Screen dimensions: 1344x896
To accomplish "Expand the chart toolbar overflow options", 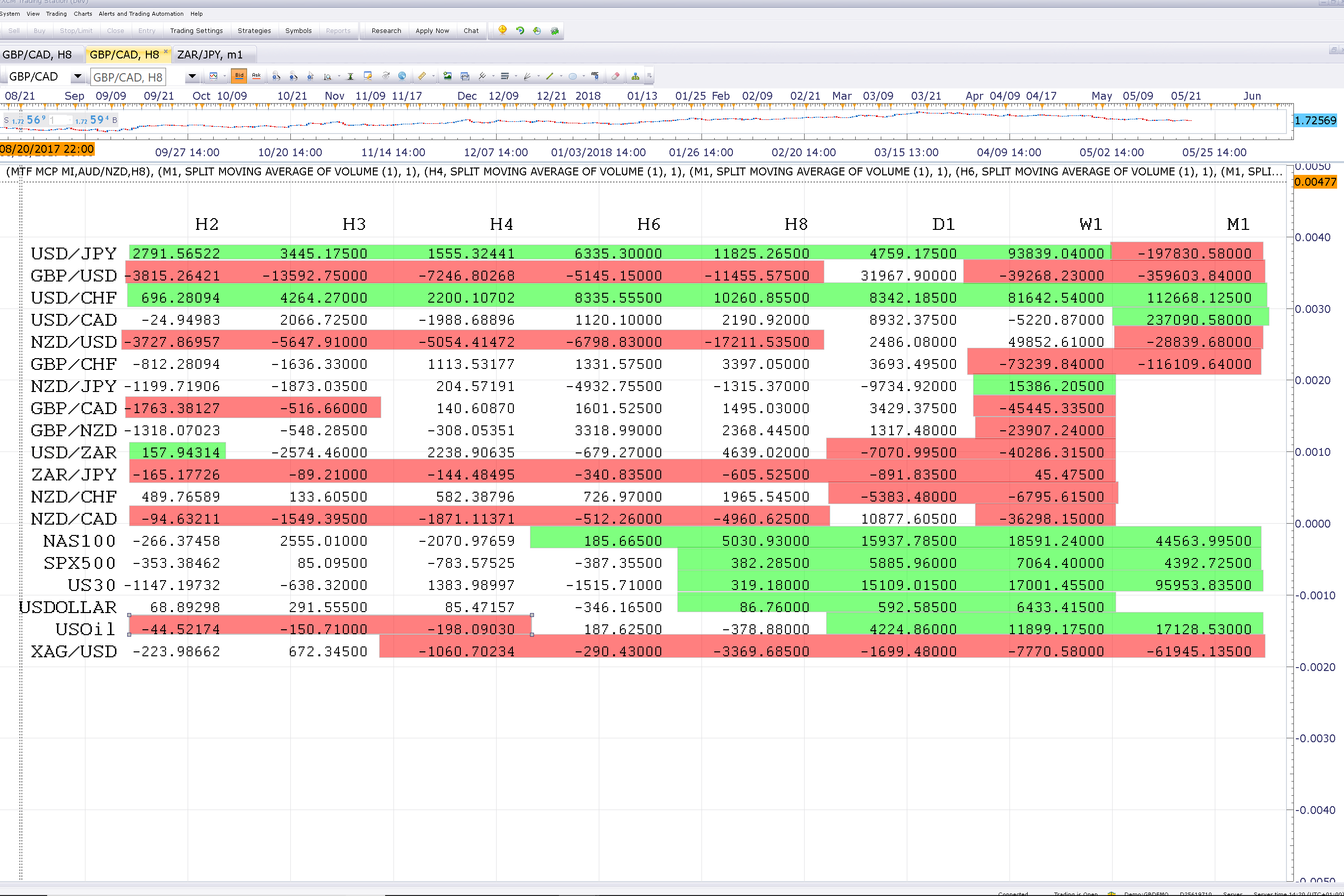I will point(649,76).
